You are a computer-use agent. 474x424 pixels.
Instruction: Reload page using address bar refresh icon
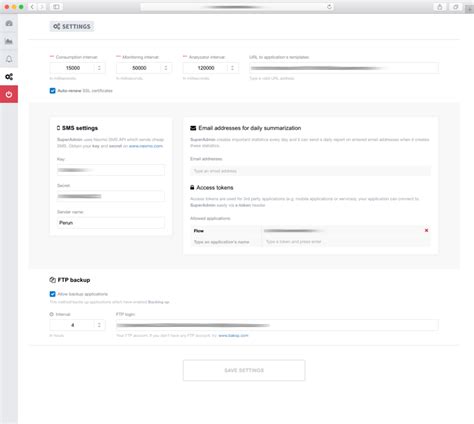329,7
